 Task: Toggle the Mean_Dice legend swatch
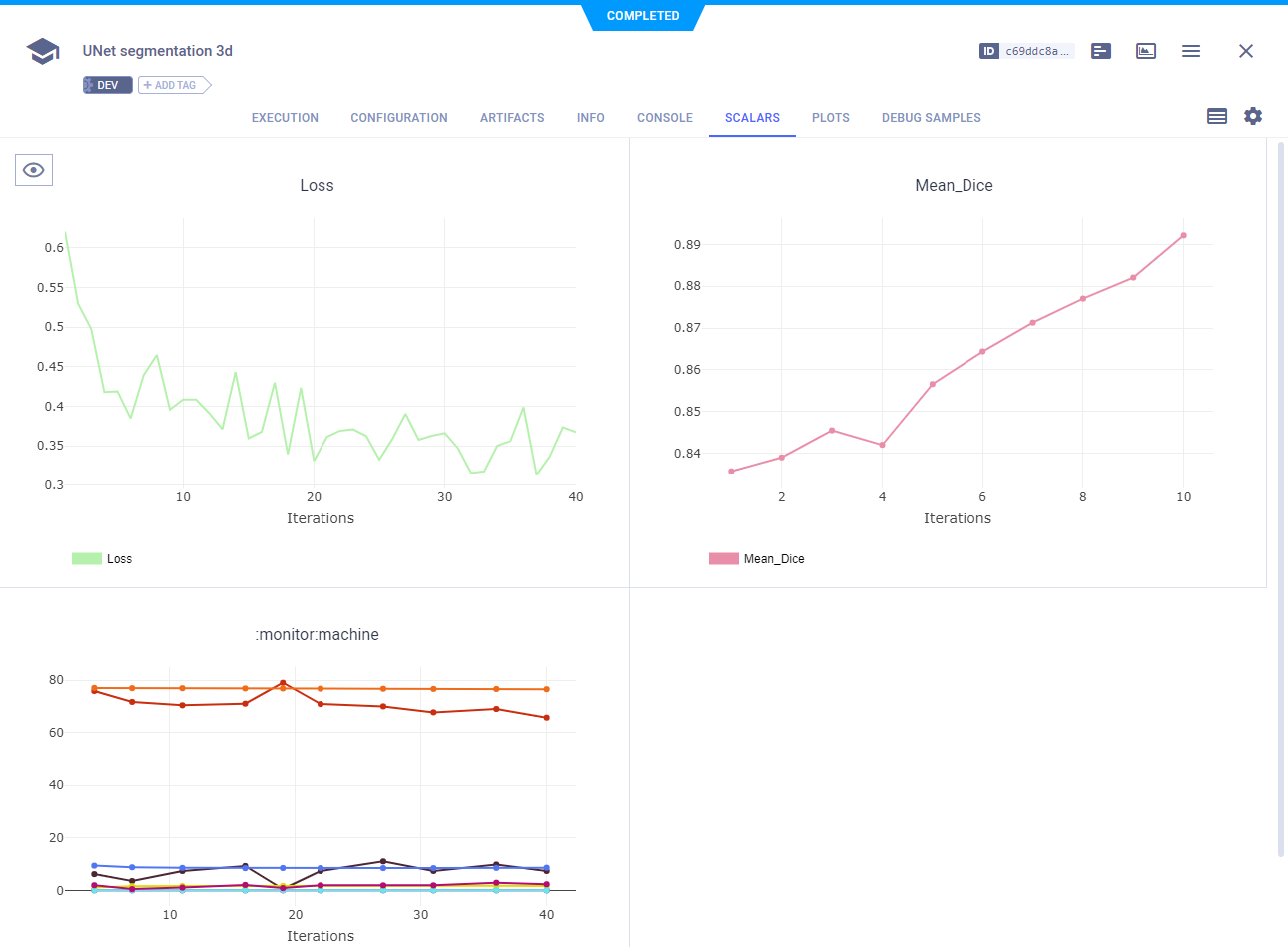[x=724, y=559]
